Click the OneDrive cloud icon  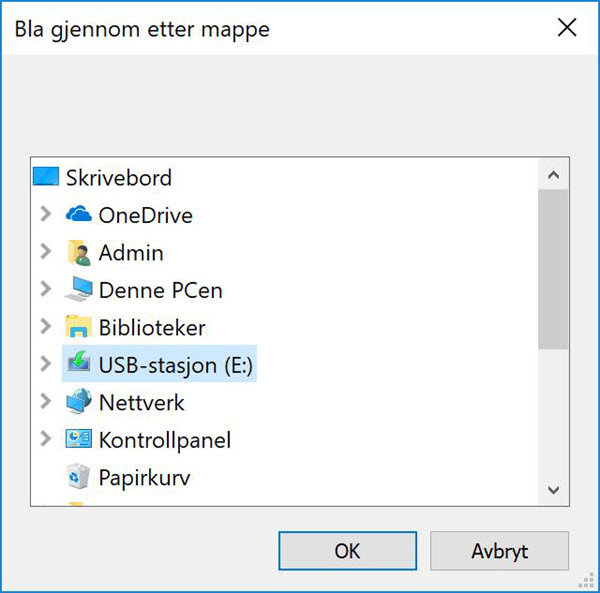(x=78, y=215)
